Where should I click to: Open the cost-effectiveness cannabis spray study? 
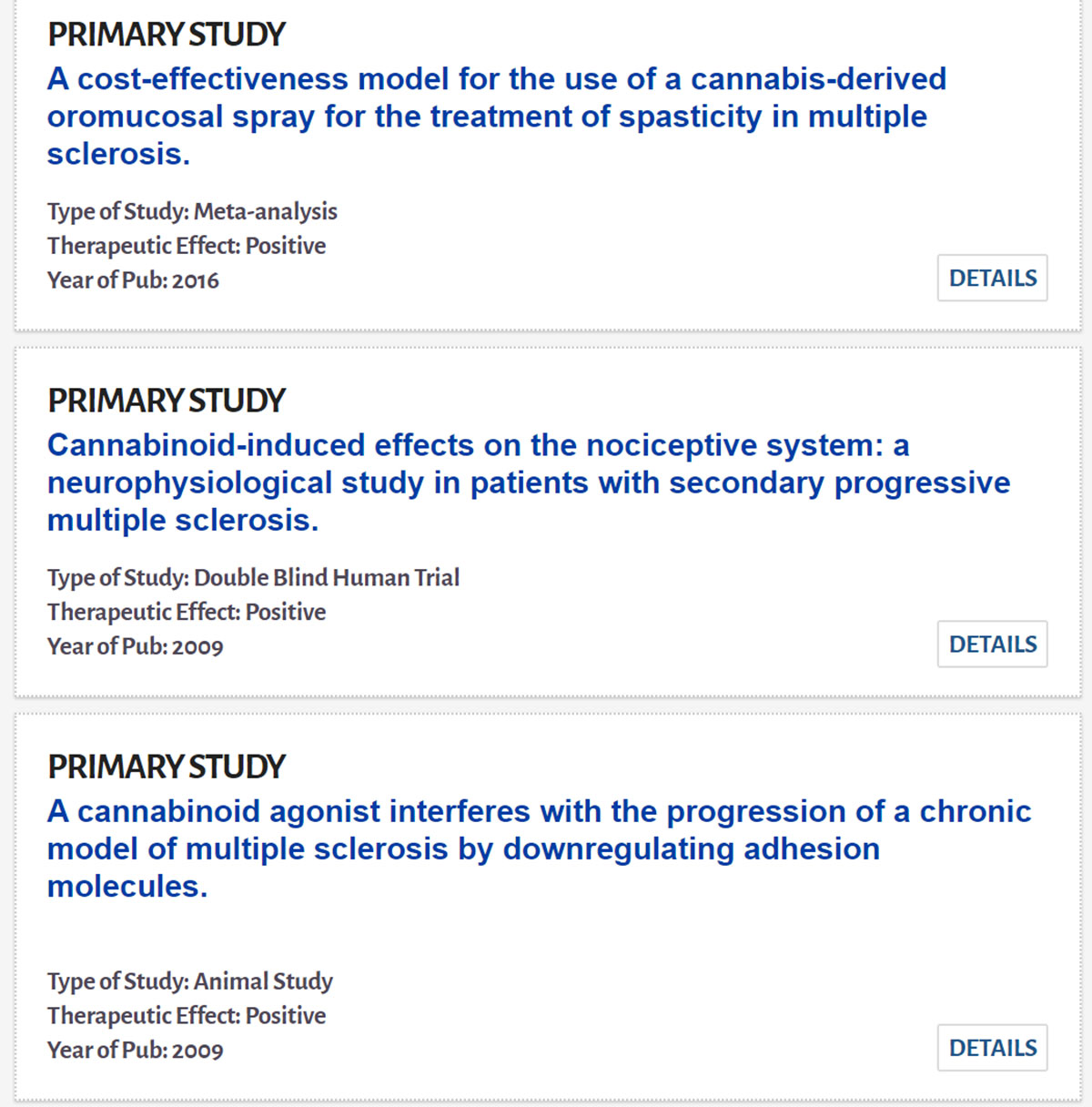point(497,116)
